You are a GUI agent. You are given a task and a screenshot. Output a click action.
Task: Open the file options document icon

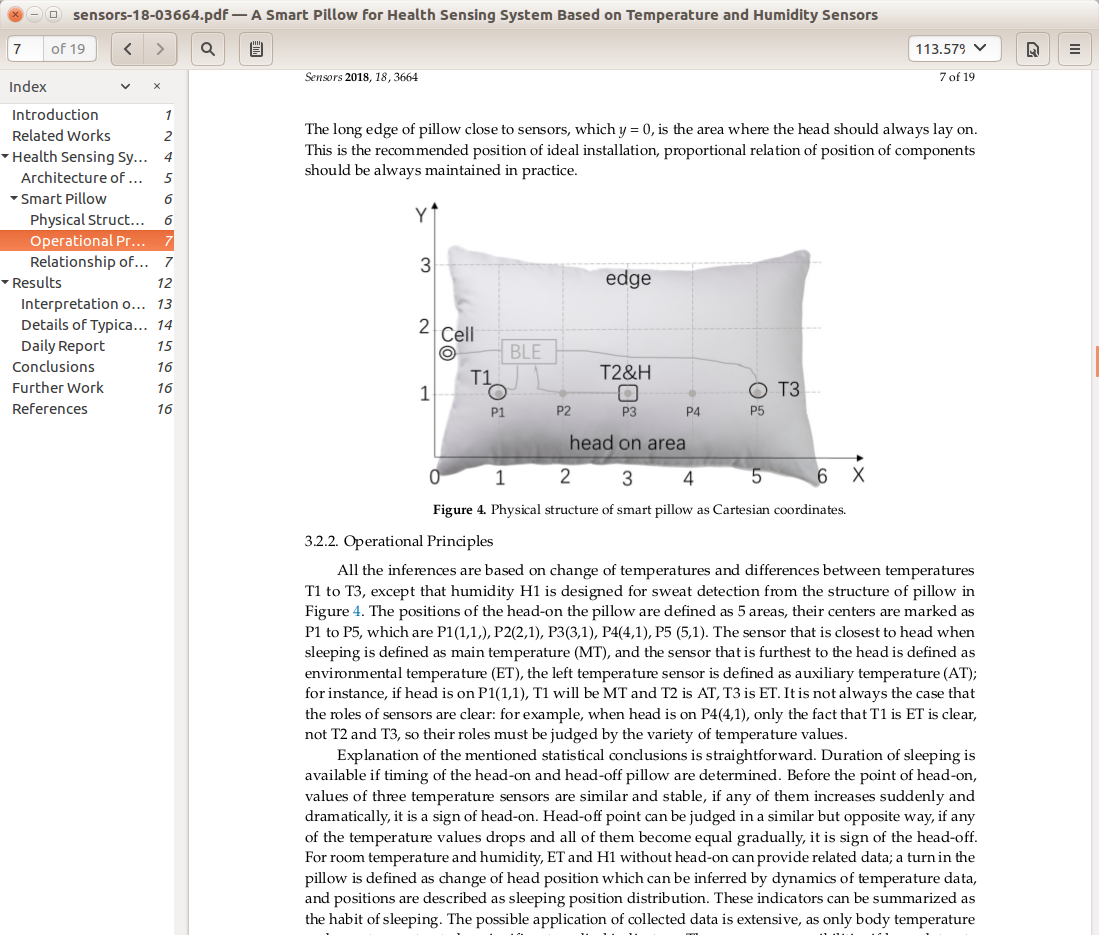[1032, 49]
